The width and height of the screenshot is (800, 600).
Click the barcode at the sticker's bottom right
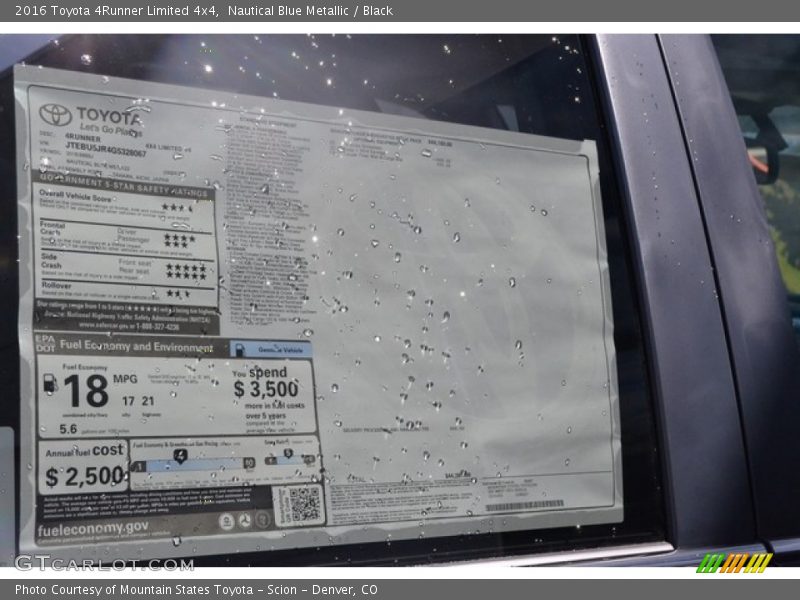coord(524,506)
